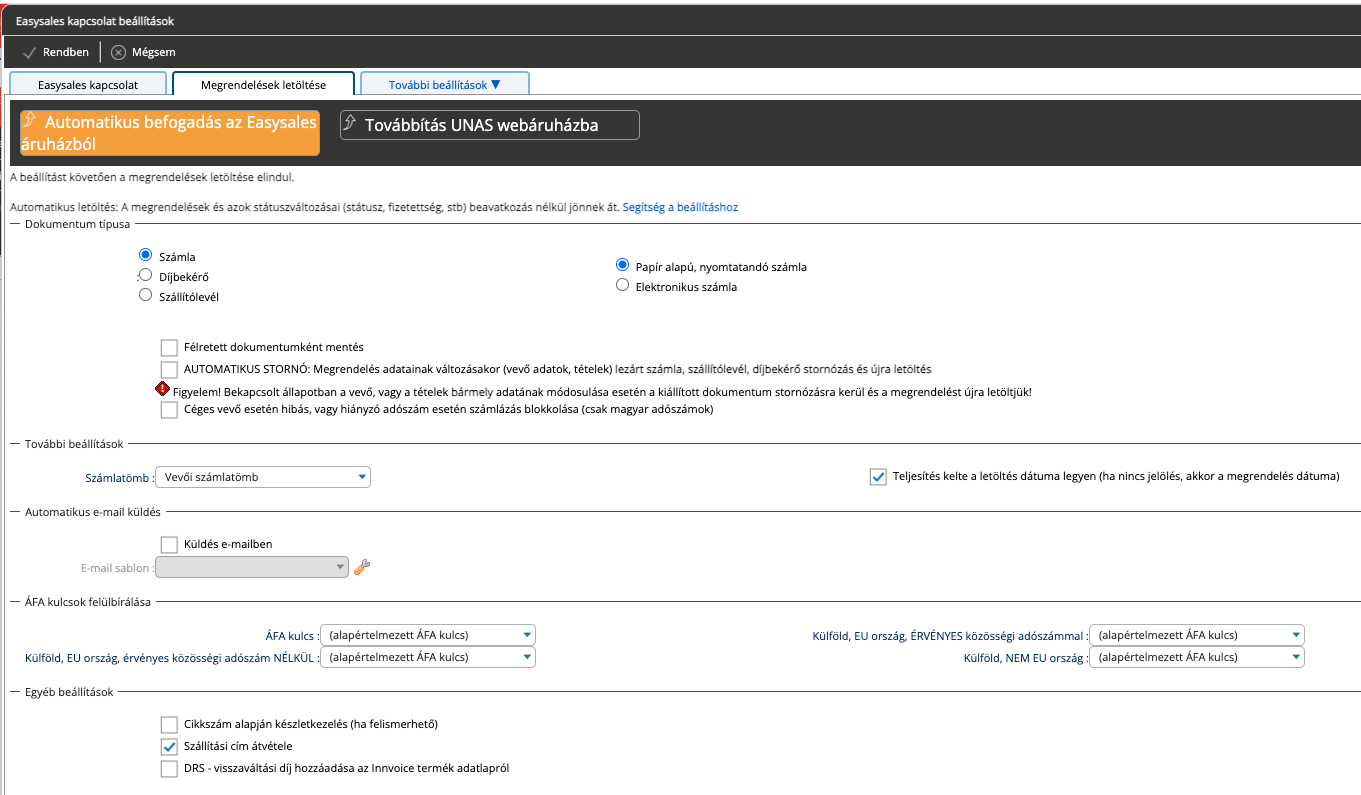Click the Mégsem button
This screenshot has width=1361, height=795.
143,52
